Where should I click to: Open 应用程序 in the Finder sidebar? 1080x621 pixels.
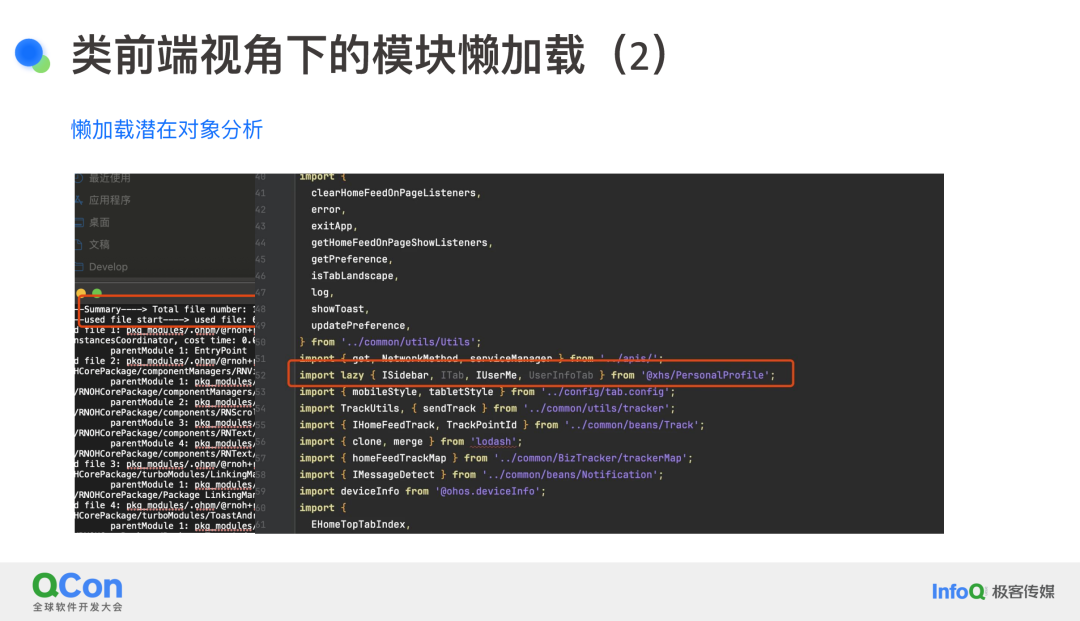coord(109,200)
